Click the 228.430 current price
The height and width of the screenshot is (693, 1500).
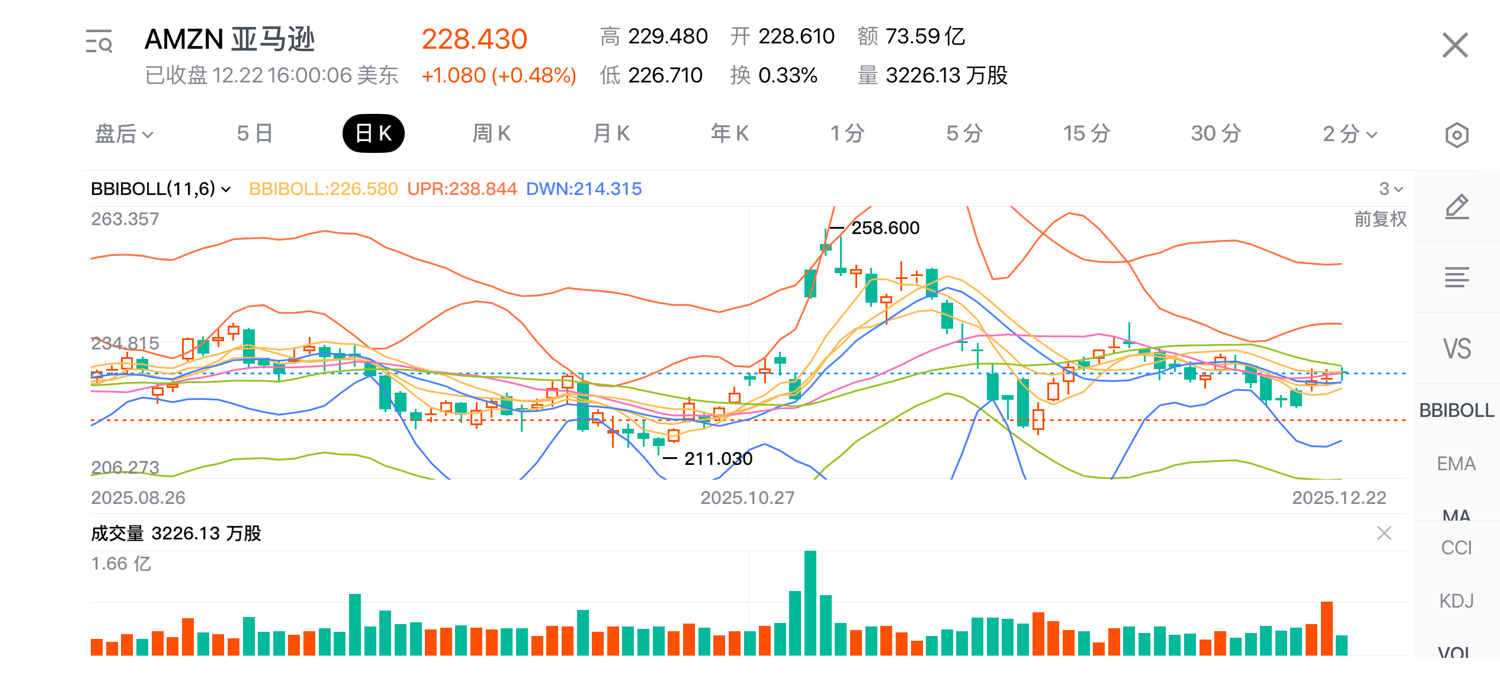tap(474, 39)
